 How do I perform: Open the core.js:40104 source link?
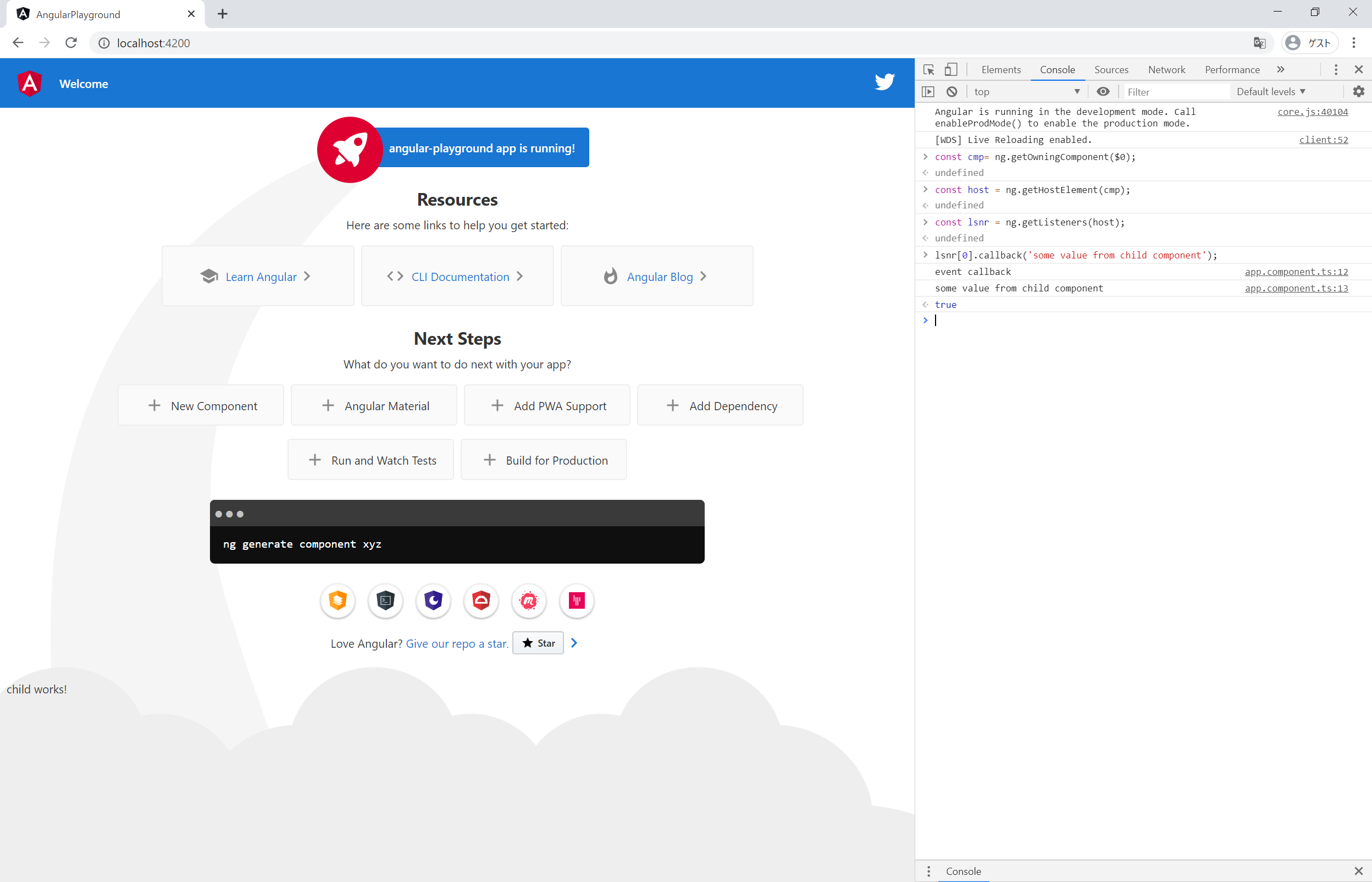[1313, 112]
